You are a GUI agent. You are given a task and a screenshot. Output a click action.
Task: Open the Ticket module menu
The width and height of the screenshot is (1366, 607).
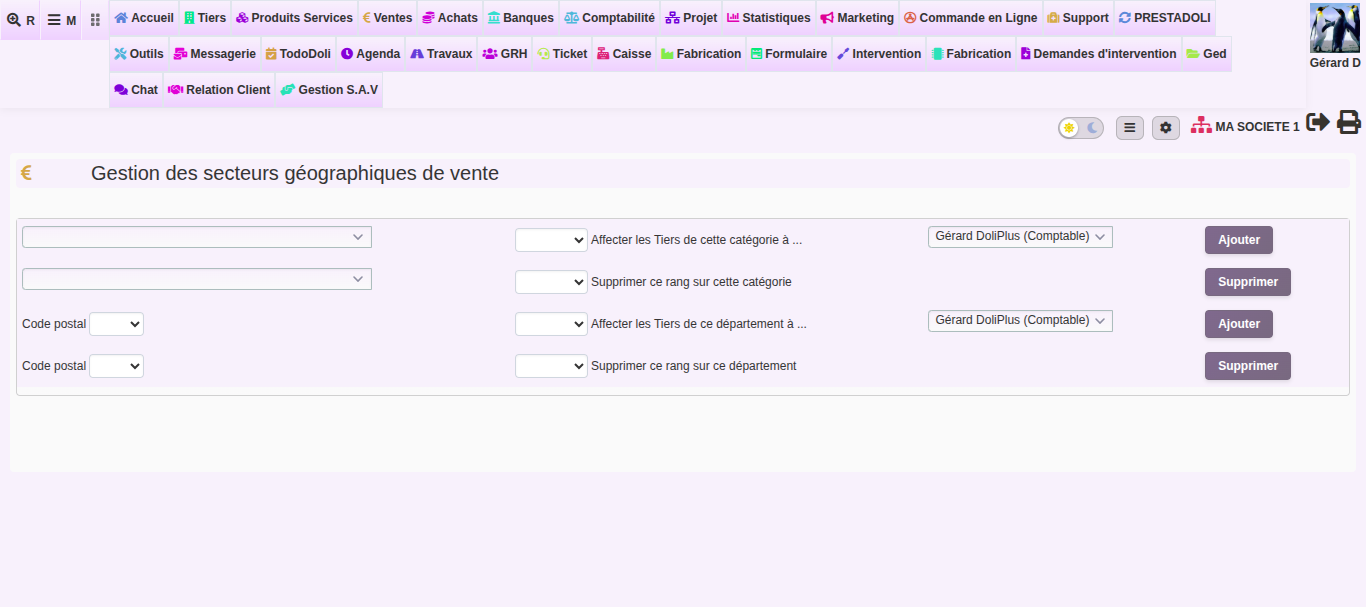pyautogui.click(x=562, y=54)
